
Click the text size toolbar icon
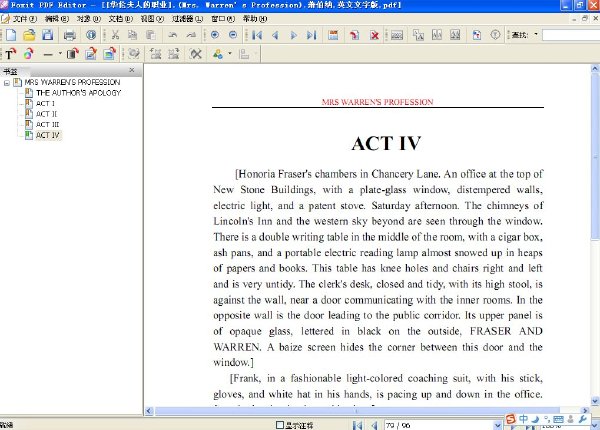(x=418, y=35)
